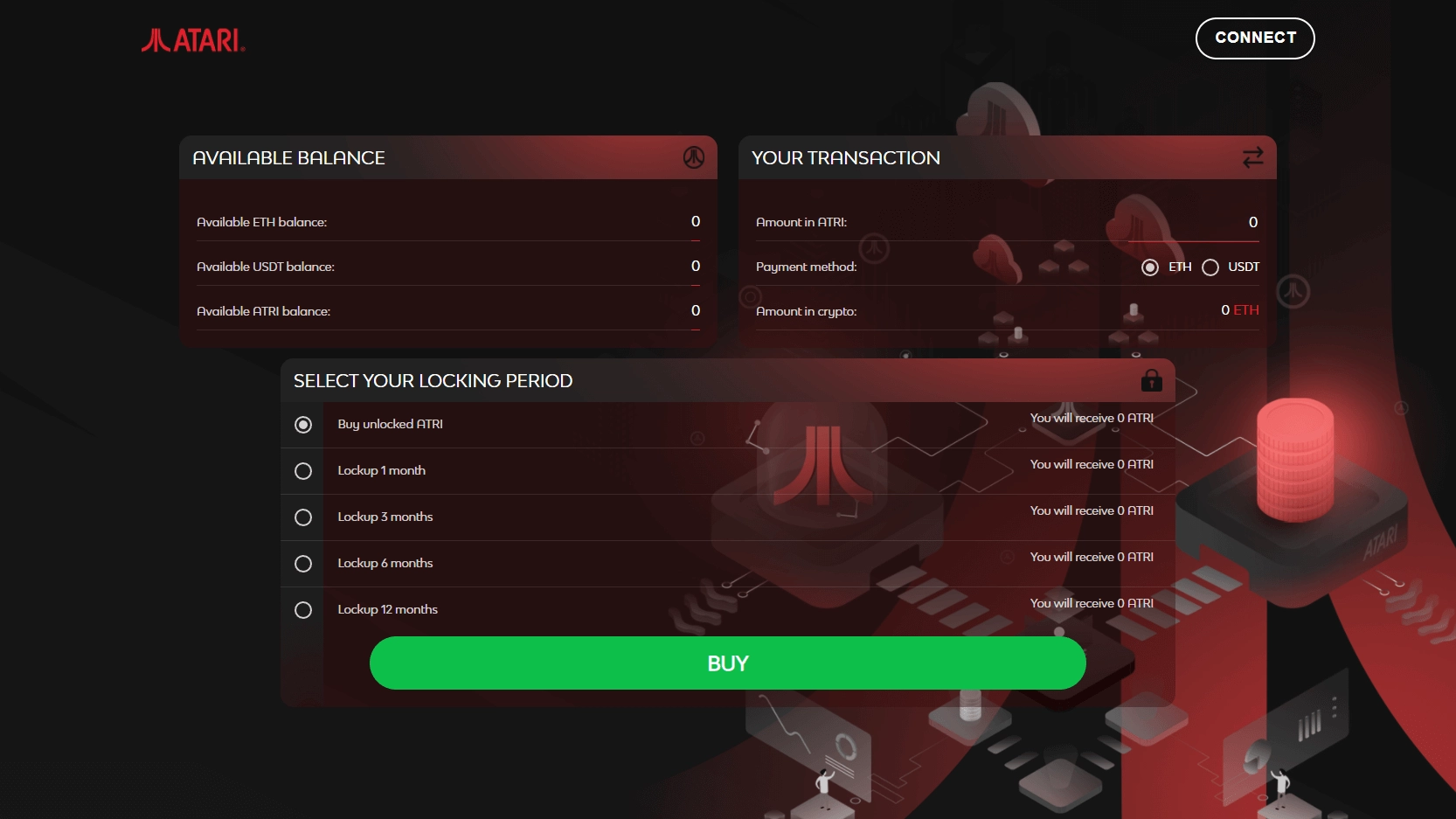Click the Amount in ATRI input field
Viewport: 1456px width, 819px height.
(1193, 223)
